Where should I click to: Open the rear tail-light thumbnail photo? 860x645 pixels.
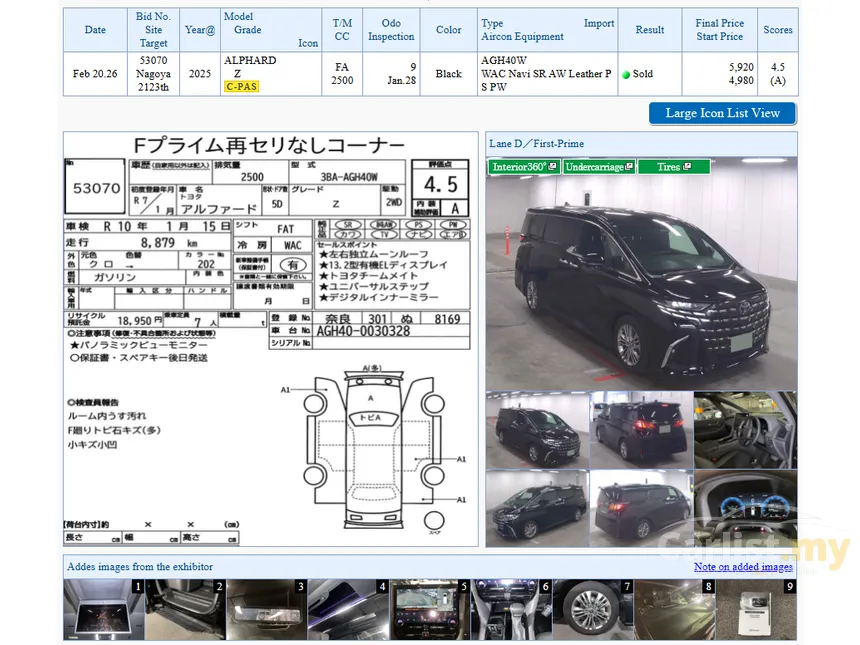click(641, 430)
